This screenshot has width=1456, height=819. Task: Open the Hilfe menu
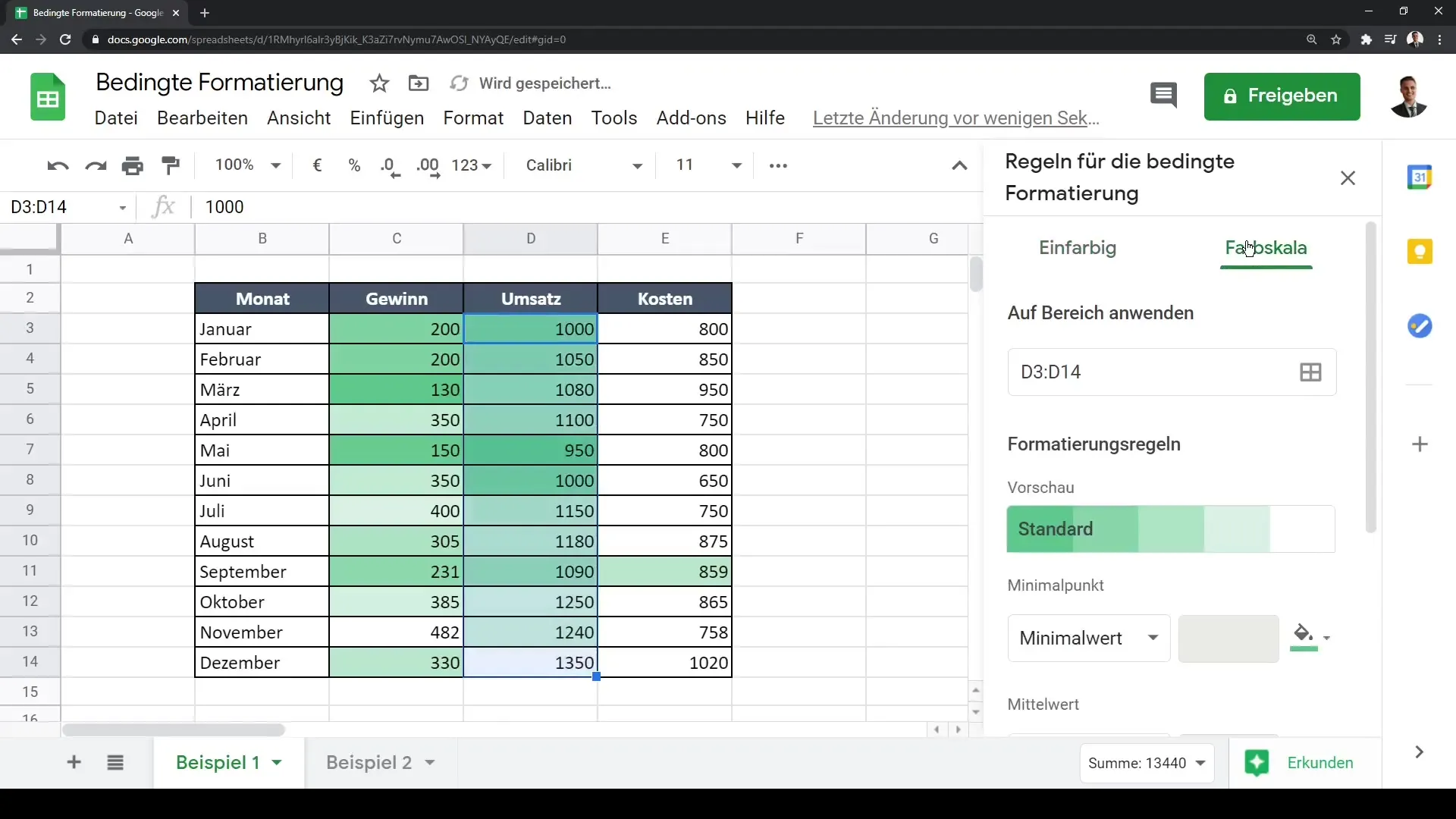[x=765, y=118]
